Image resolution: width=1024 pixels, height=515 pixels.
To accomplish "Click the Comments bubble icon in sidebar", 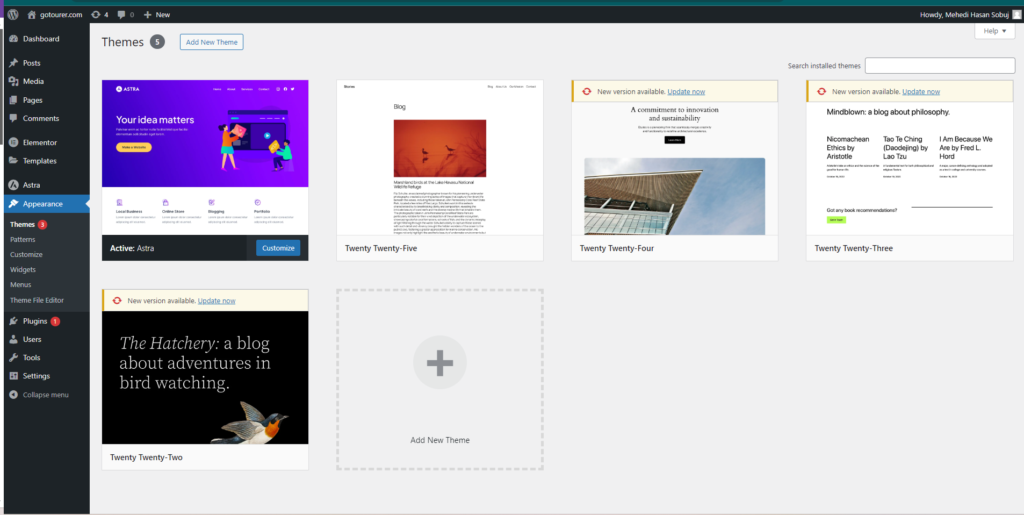I will (14, 119).
